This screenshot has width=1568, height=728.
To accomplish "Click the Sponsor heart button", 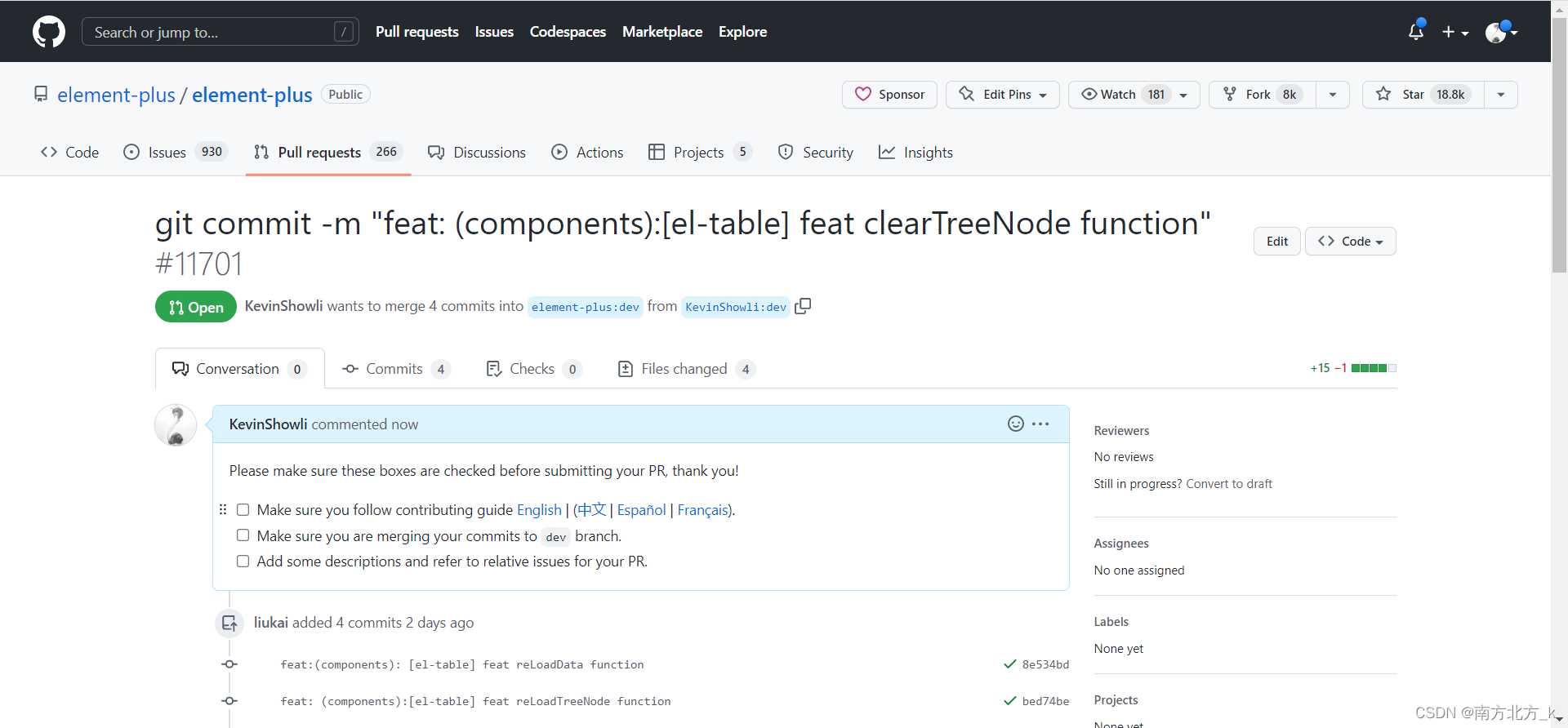I will 889,95.
